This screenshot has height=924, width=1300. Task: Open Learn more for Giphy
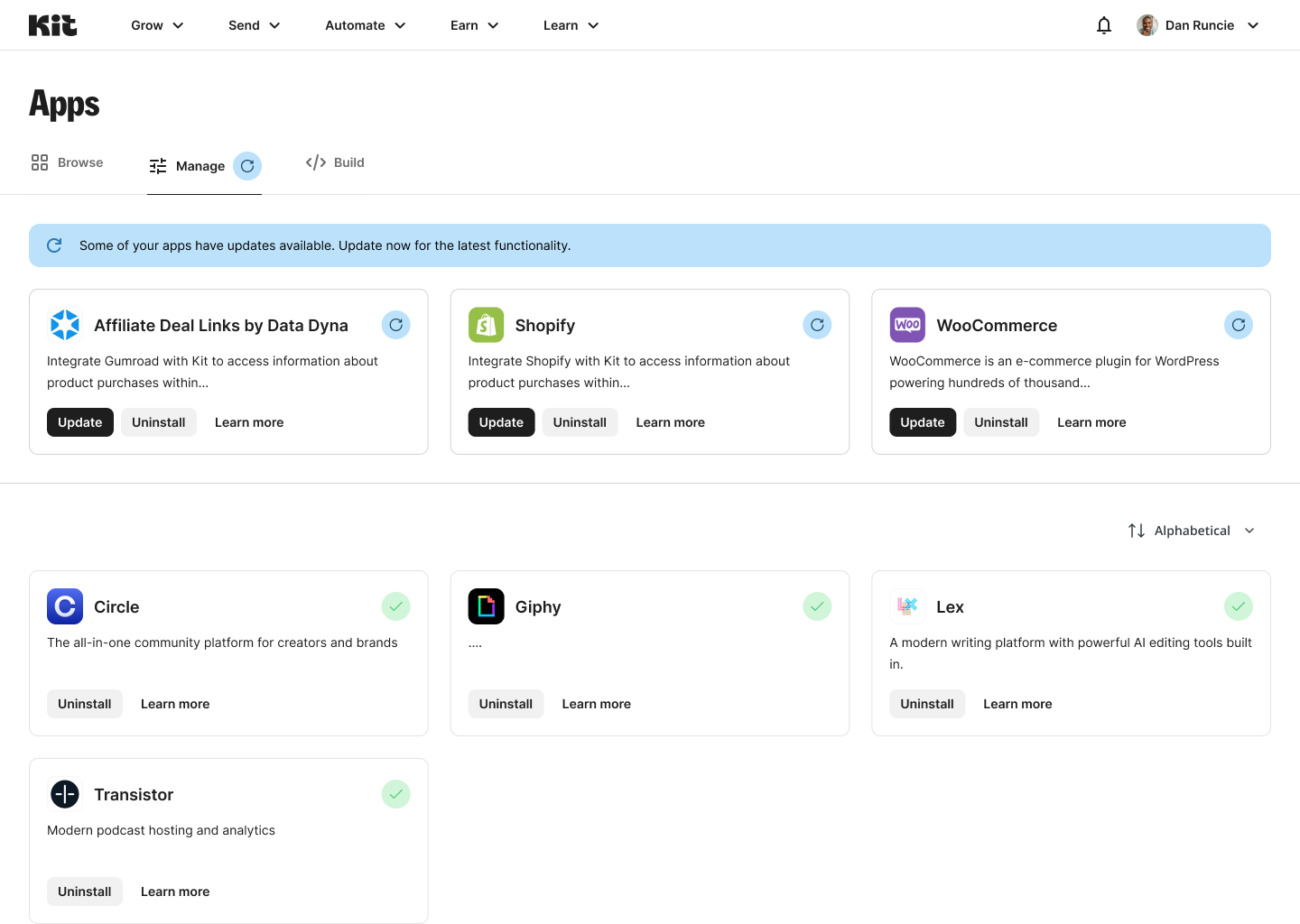click(597, 704)
